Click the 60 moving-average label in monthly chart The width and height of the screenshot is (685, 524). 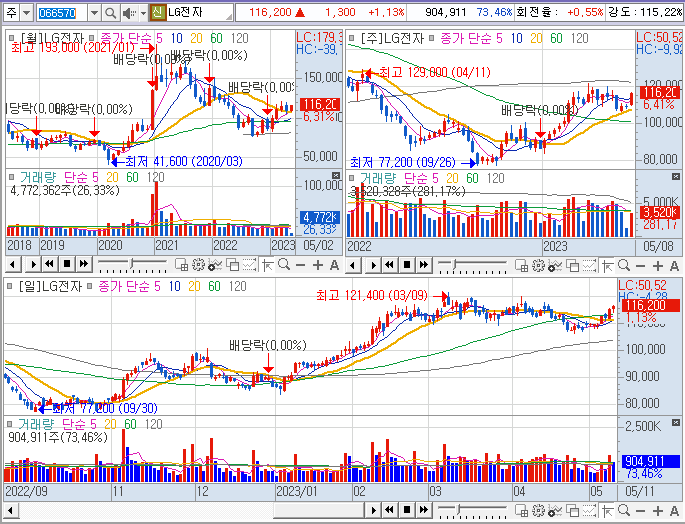tap(216, 38)
